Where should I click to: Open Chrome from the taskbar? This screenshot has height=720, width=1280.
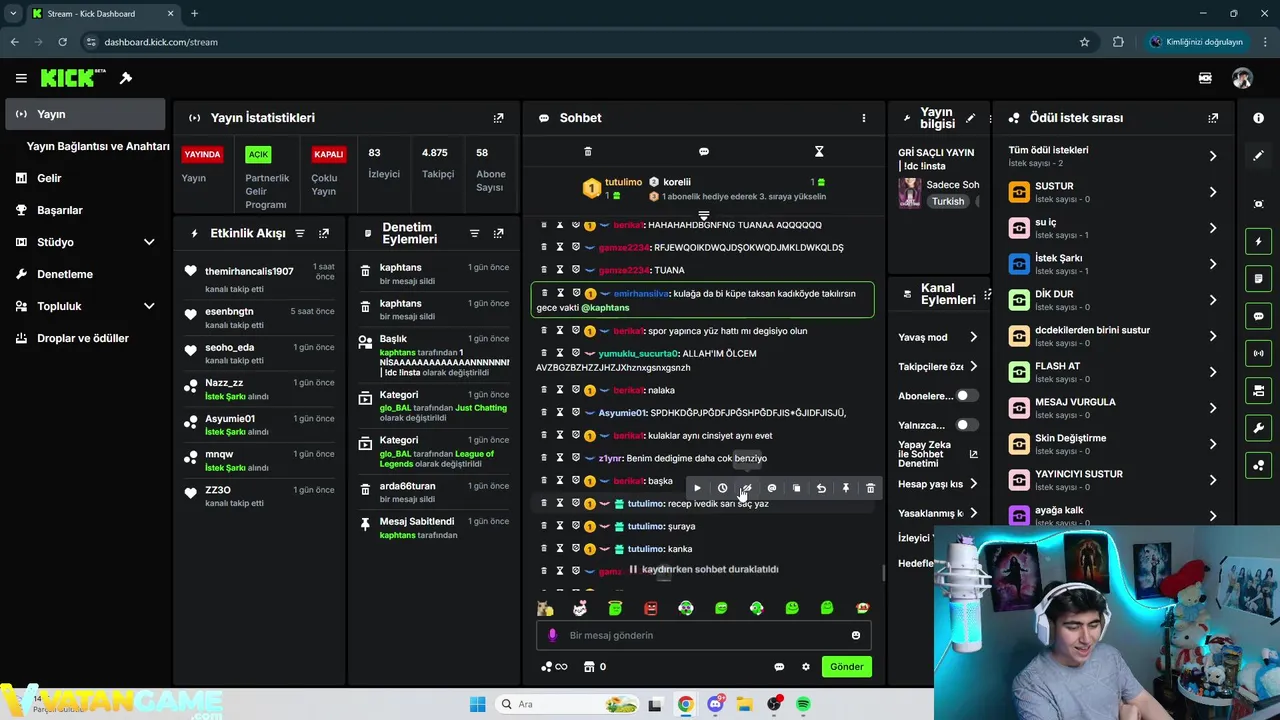(685, 705)
